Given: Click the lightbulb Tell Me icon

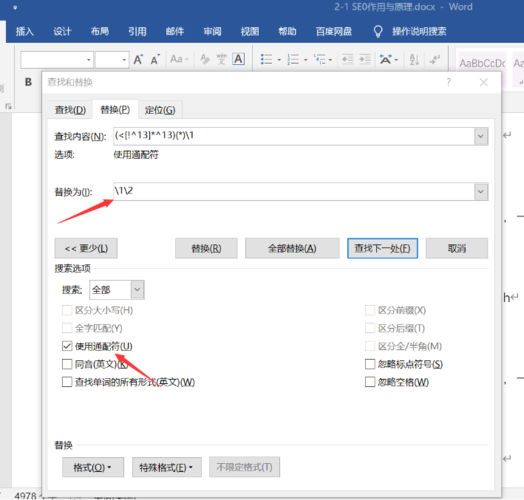Looking at the screenshot, I should coord(378,32).
